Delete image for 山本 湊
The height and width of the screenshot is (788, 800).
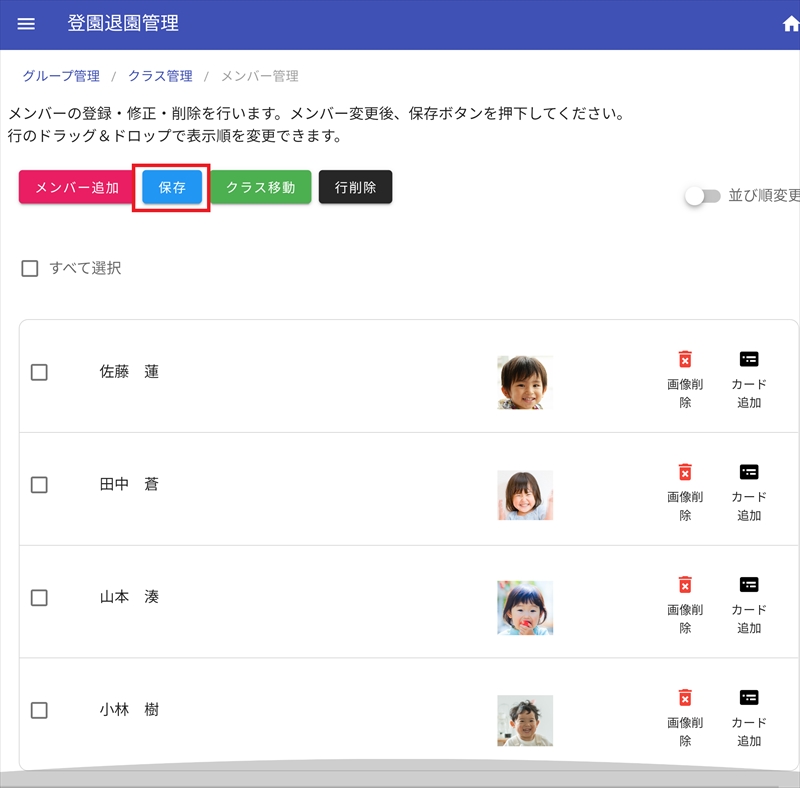click(x=685, y=585)
